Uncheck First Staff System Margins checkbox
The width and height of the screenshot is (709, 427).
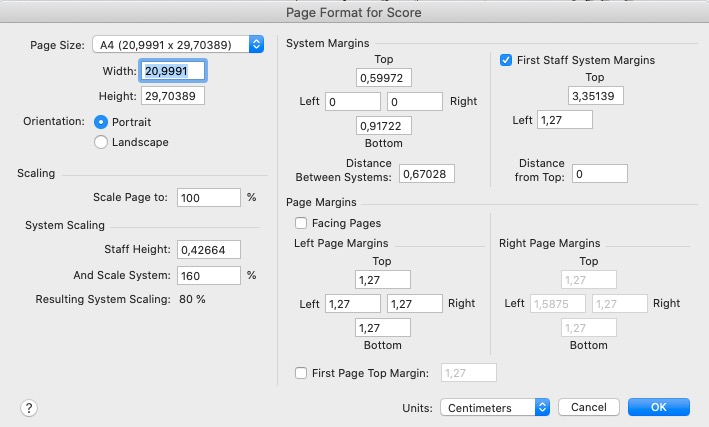(506, 60)
